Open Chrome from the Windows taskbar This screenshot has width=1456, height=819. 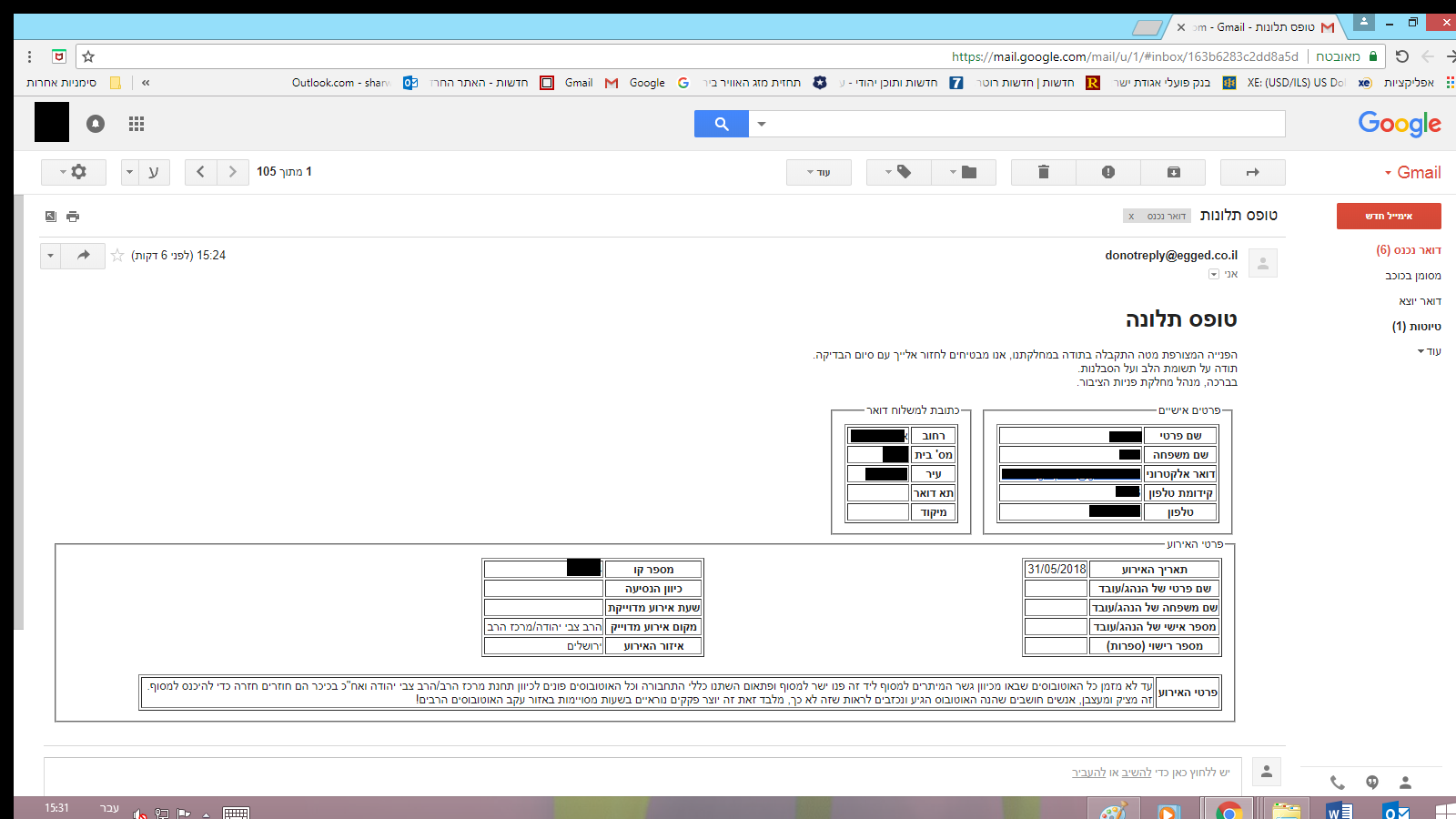coord(1228,809)
